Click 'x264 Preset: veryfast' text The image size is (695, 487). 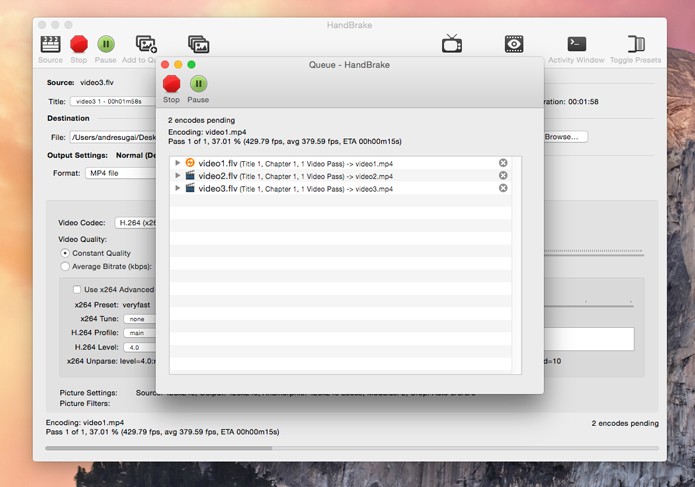(112, 305)
